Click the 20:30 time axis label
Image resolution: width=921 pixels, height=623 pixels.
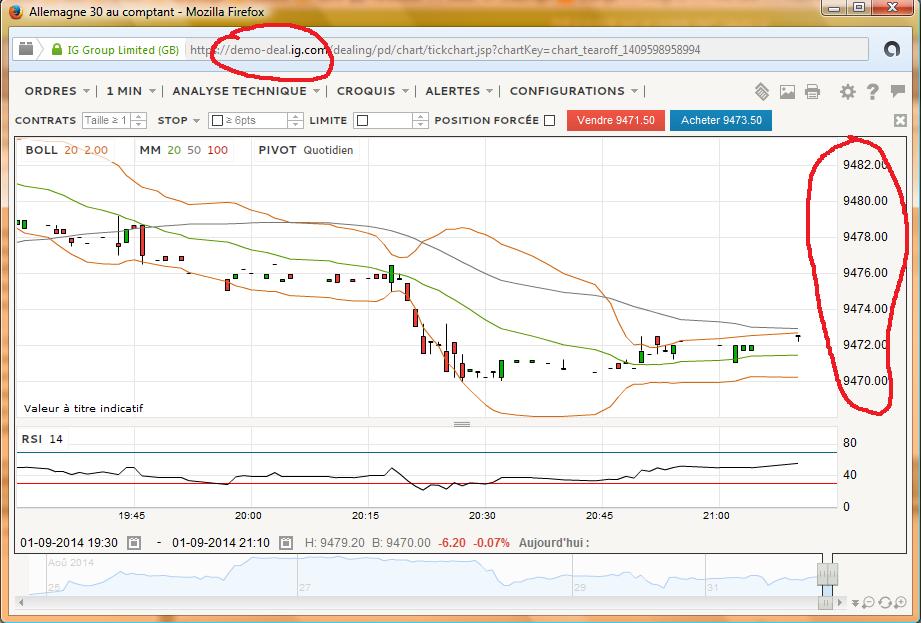pyautogui.click(x=482, y=516)
